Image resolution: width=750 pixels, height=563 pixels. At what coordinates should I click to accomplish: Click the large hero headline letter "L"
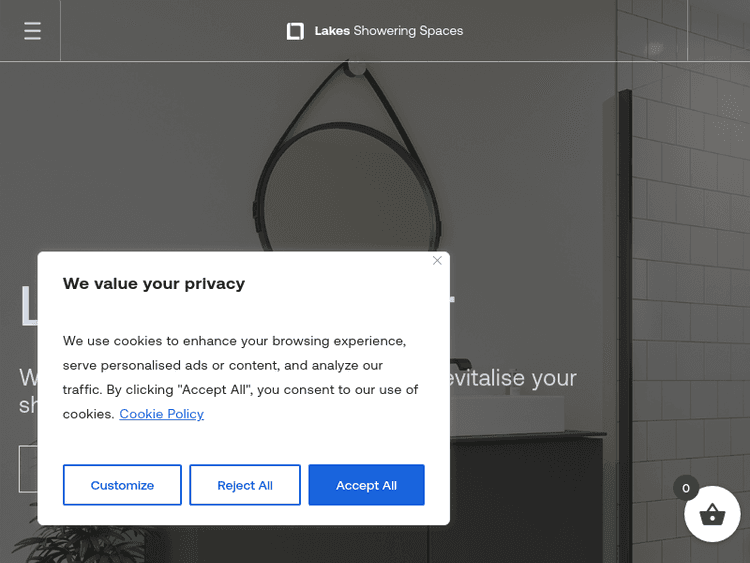(x=28, y=307)
